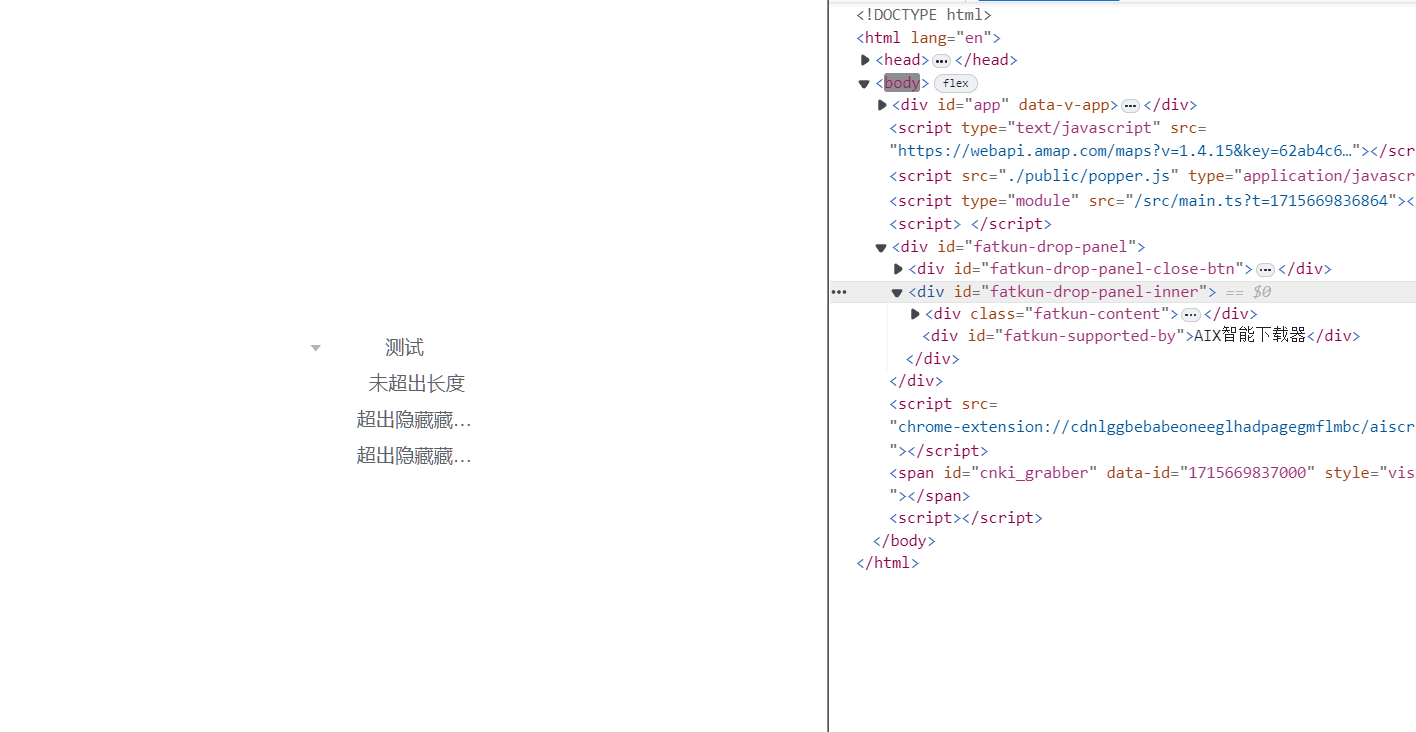This screenshot has height=732, width=1416.
Task: Select the closing /body tag line
Action: pyautogui.click(x=904, y=541)
